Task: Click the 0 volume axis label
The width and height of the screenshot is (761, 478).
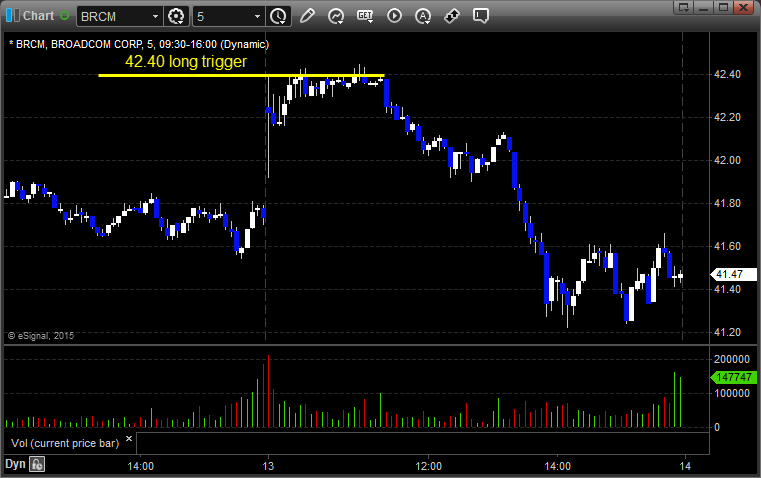Action: 717,428
